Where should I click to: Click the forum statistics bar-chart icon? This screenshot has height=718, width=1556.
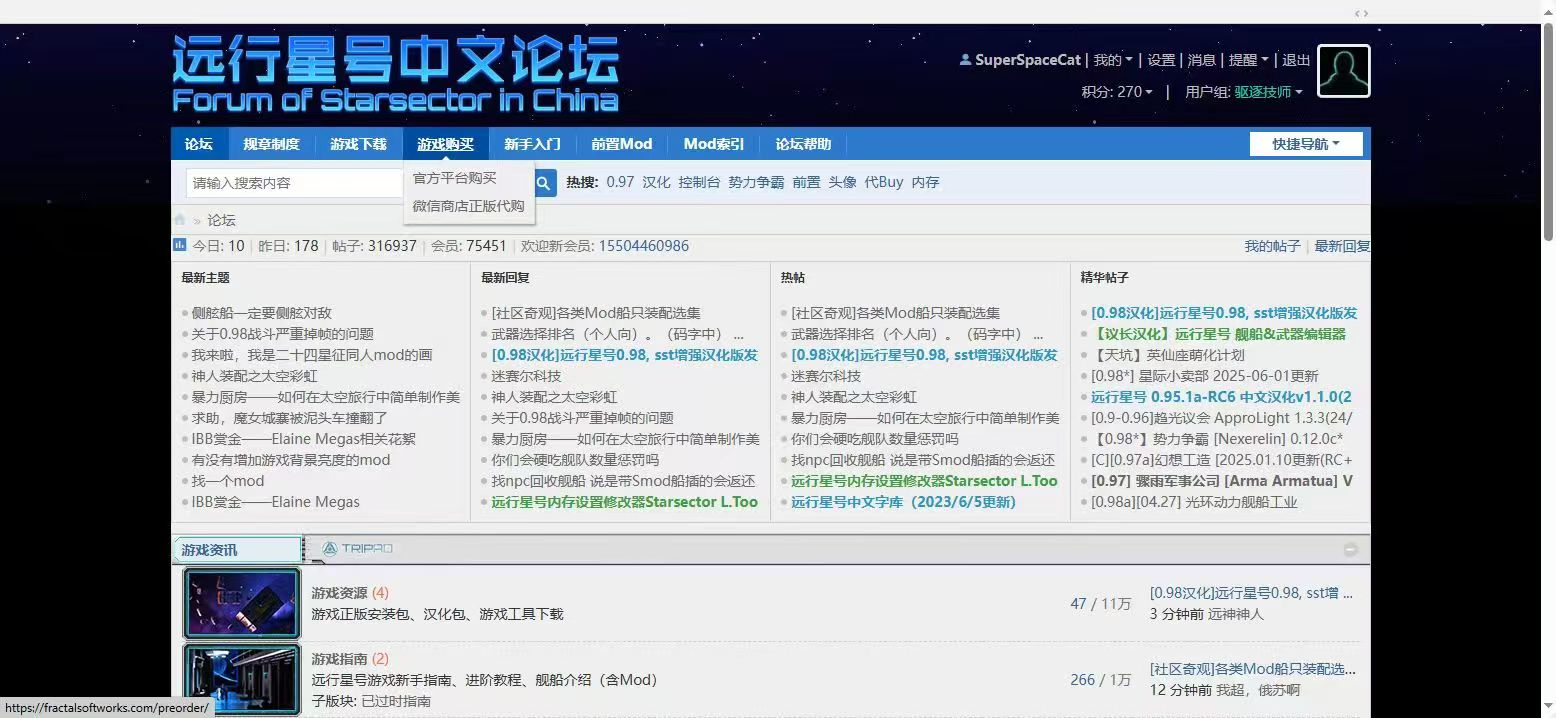180,245
